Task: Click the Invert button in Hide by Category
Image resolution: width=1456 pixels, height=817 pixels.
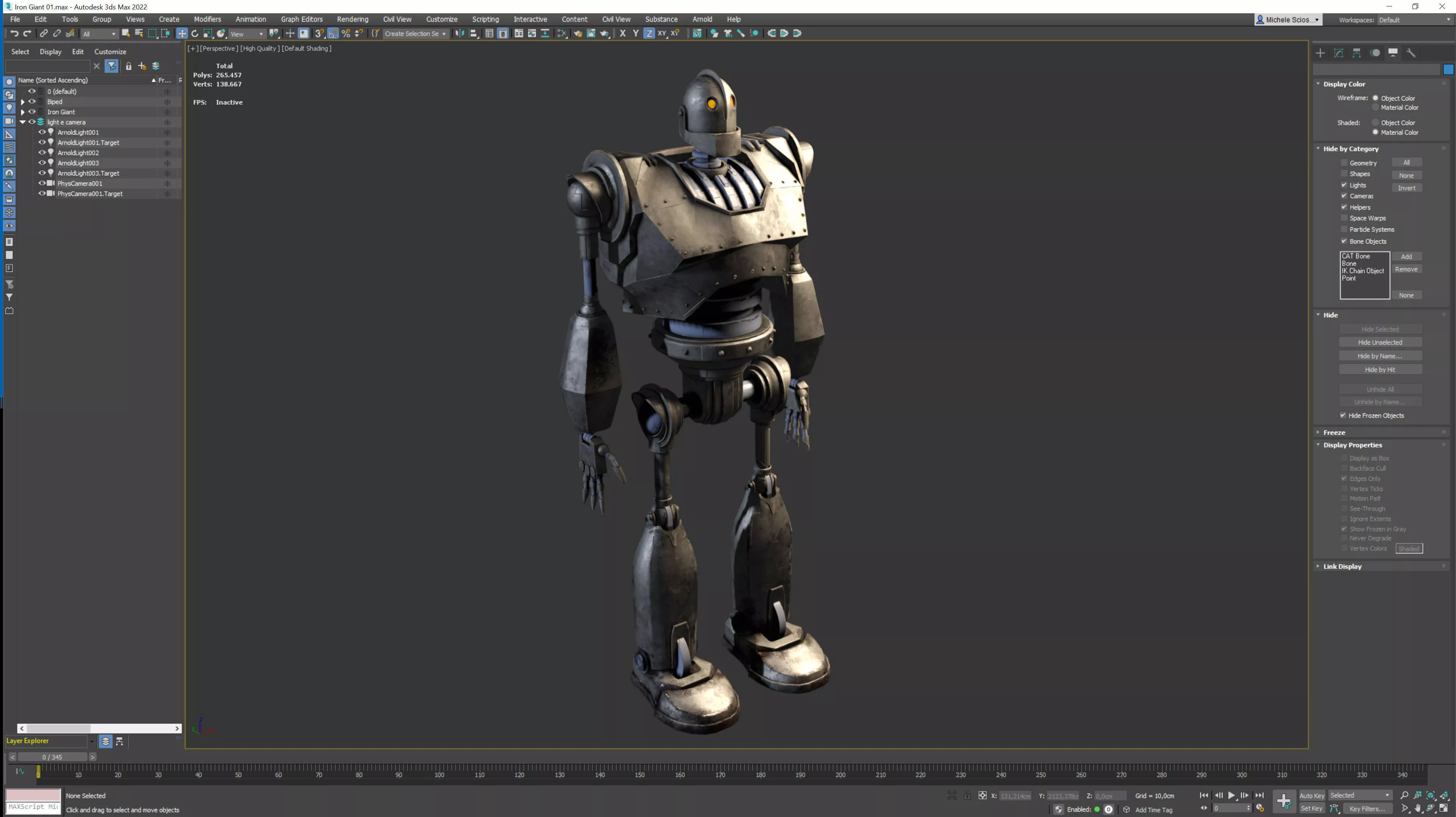Action: tap(1406, 188)
